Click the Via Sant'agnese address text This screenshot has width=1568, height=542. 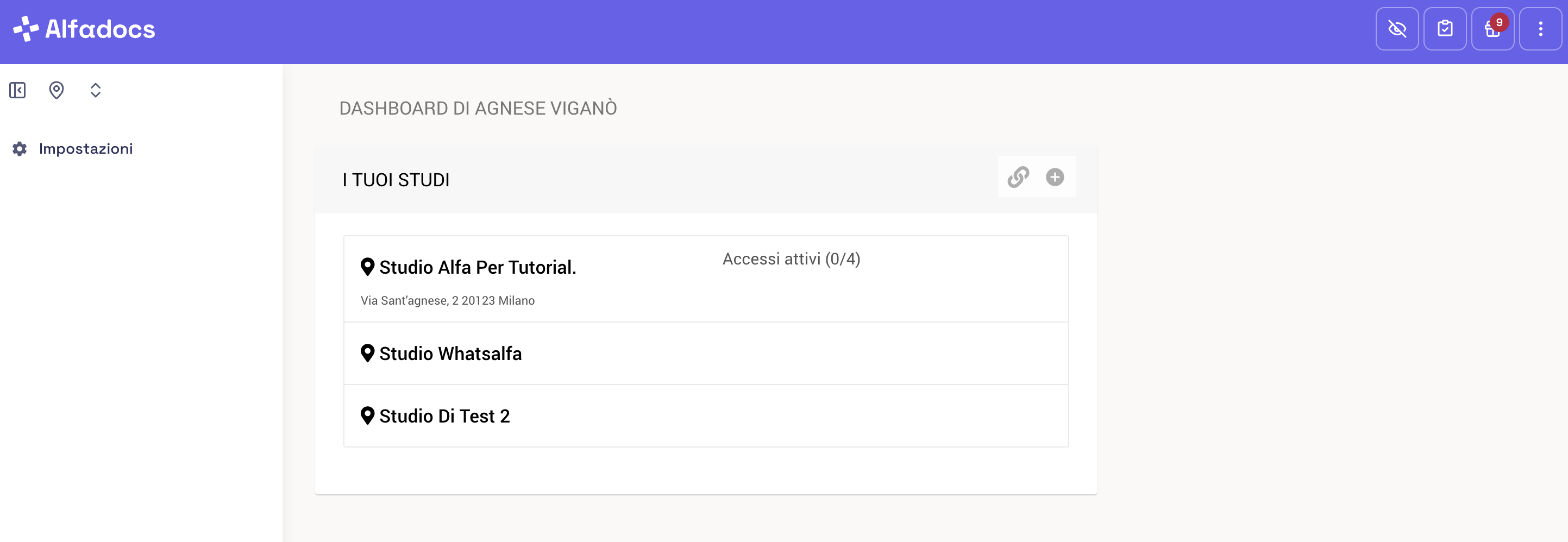click(x=447, y=300)
